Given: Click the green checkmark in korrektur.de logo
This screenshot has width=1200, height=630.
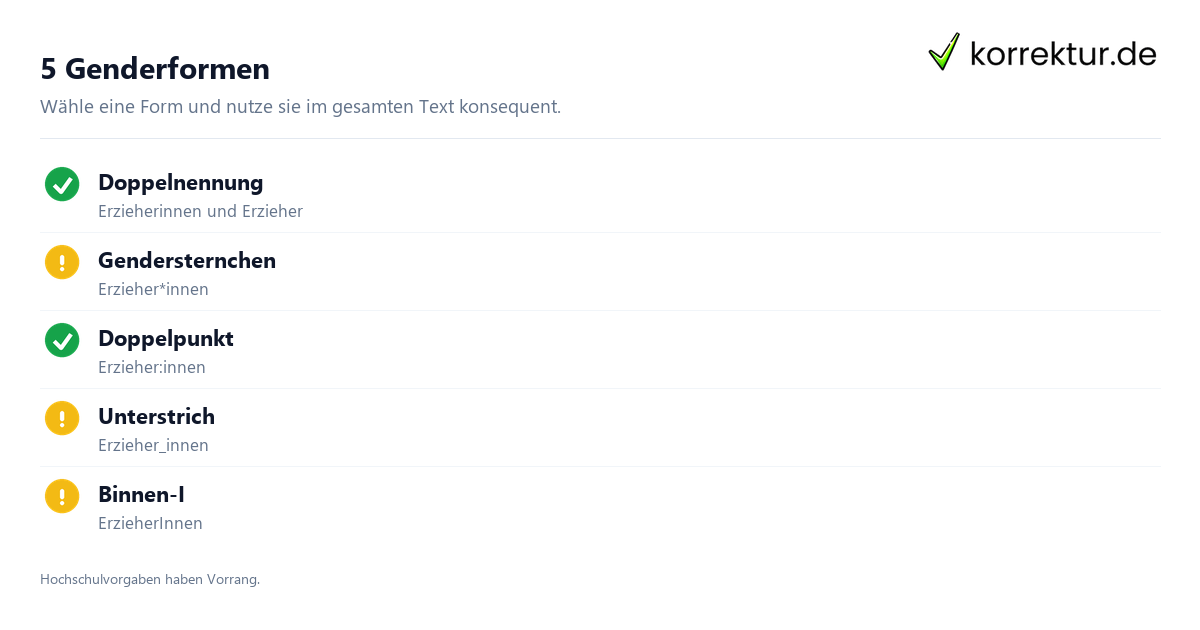Looking at the screenshot, I should point(944,52).
